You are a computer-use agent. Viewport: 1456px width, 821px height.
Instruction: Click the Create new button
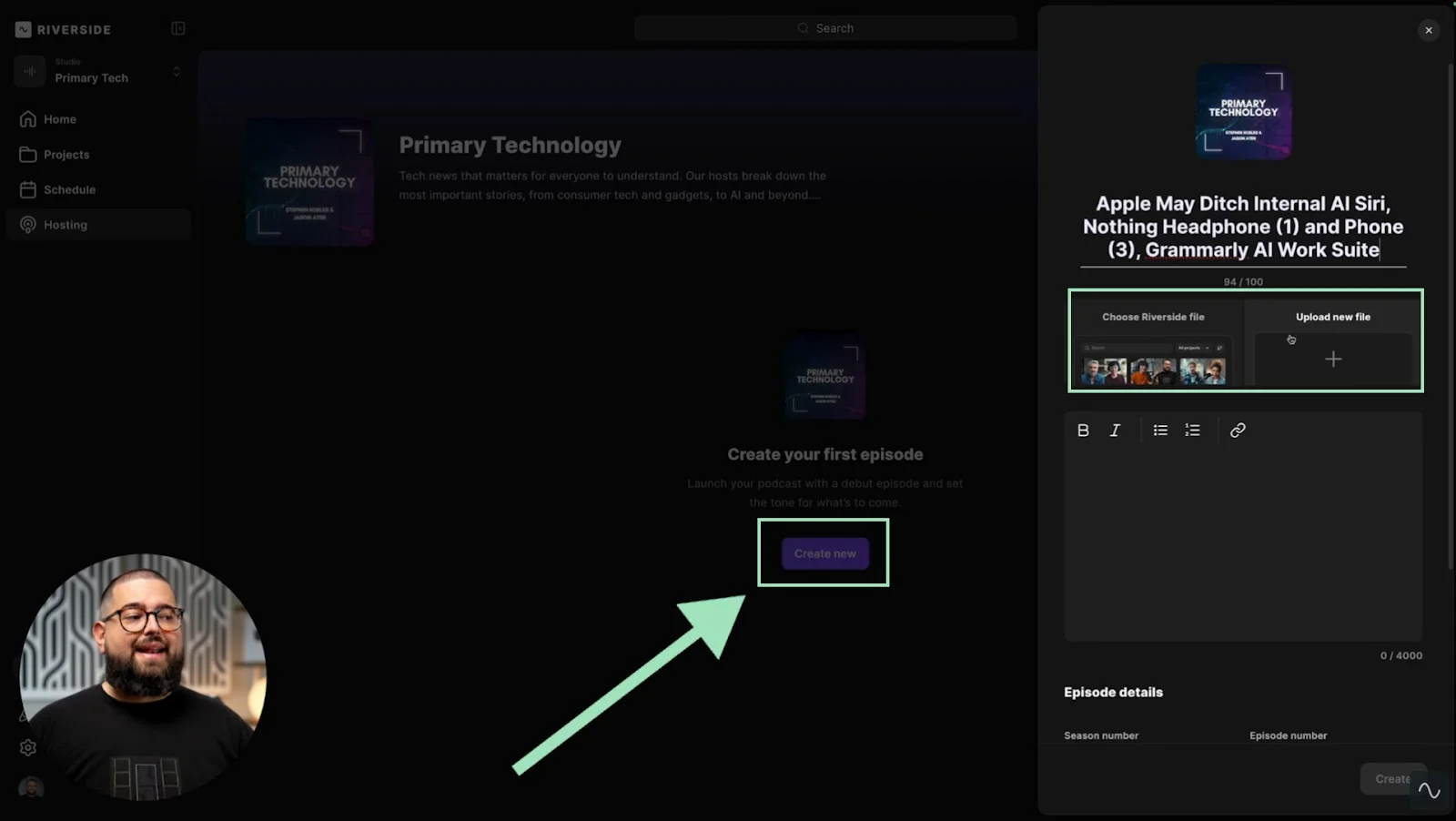coord(825,553)
